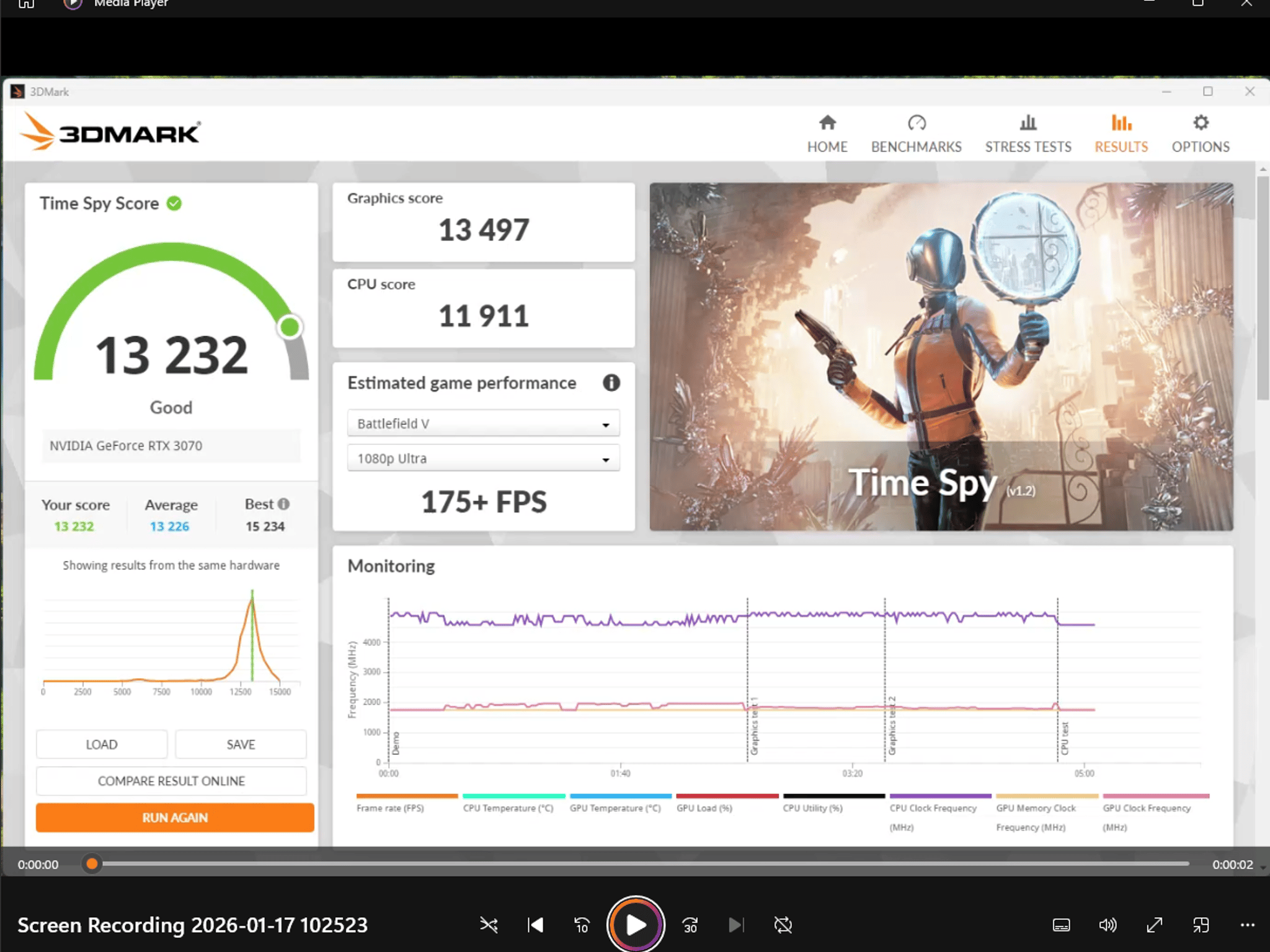
Task: Click the Media Player app icon in title bar
Action: 73,4
